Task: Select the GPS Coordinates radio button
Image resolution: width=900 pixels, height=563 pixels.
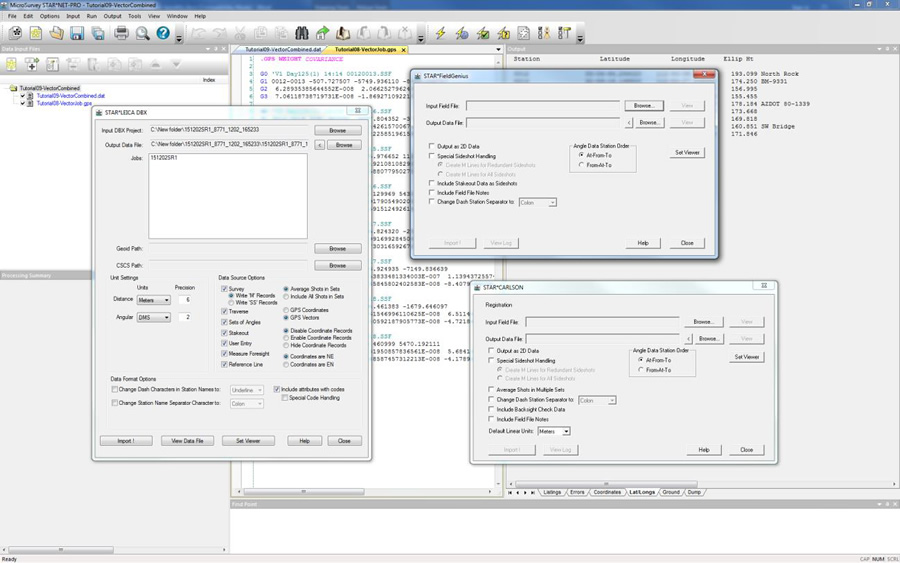Action: click(x=286, y=310)
